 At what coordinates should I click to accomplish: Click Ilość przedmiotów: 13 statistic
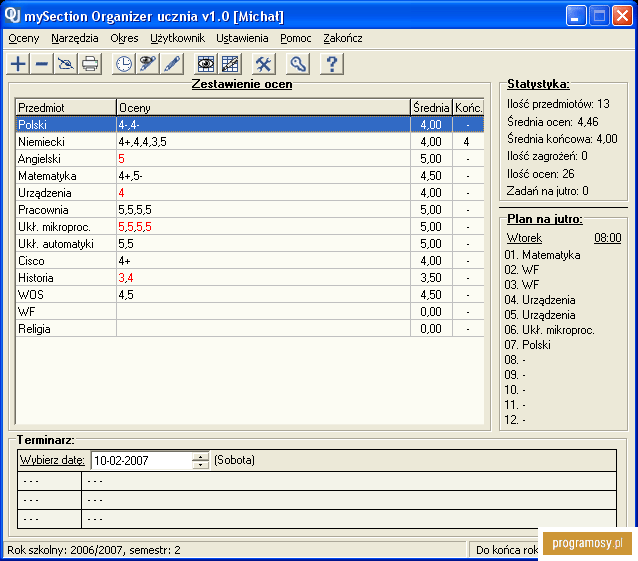(558, 104)
